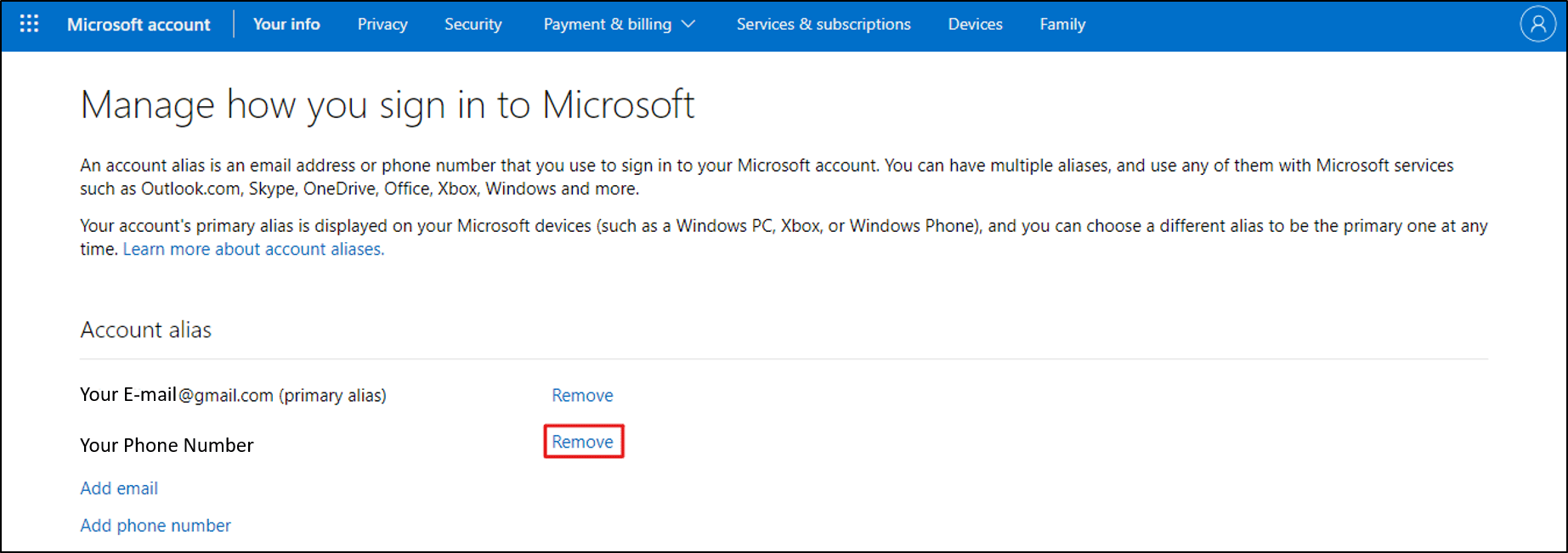
Task: Open the Privacy tab
Action: 382,25
